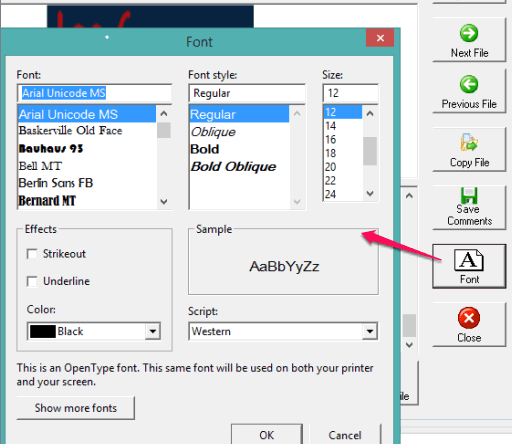Select size 20 in list

pos(343,167)
